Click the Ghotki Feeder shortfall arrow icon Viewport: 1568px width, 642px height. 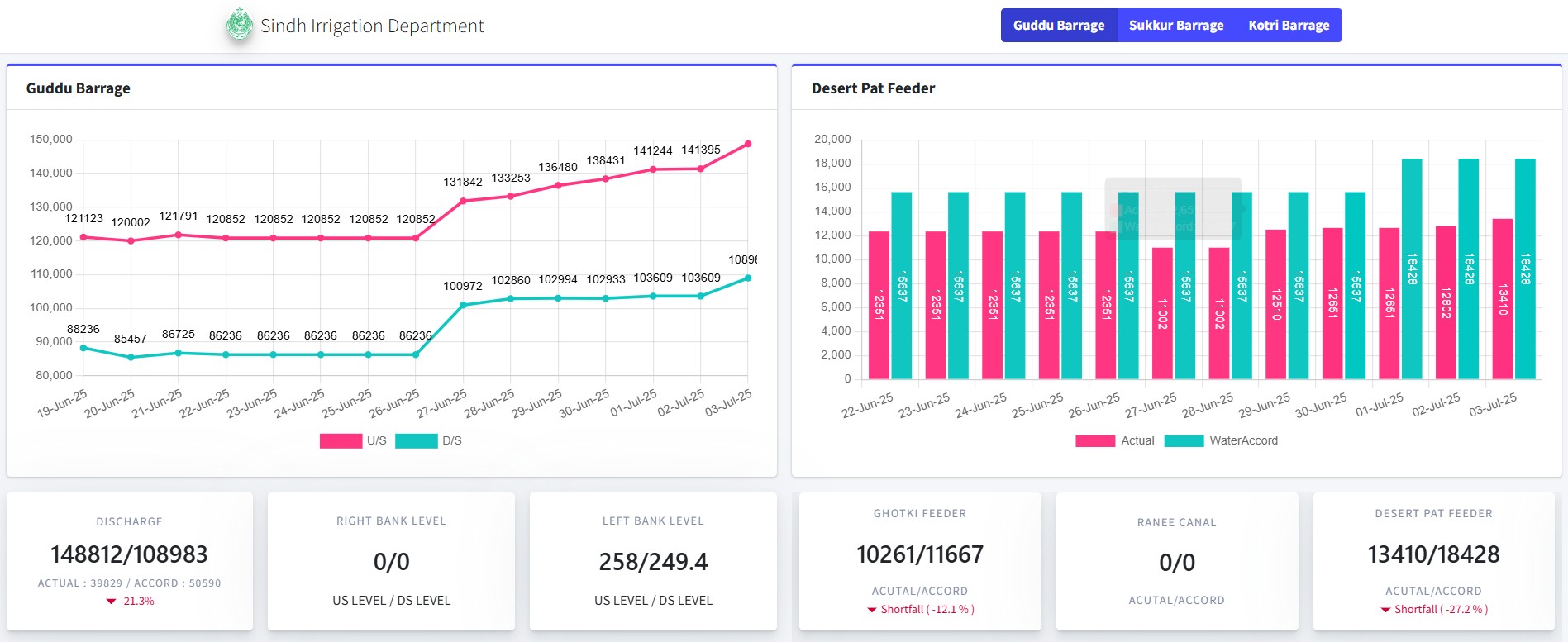[871, 610]
